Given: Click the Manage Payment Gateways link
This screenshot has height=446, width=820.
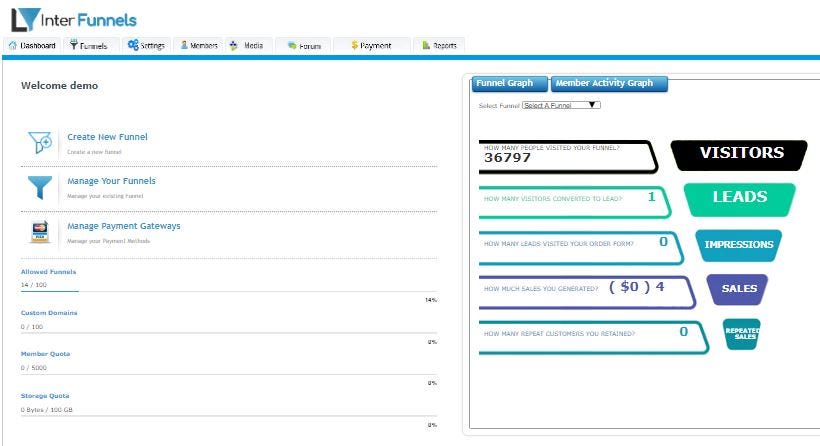Looking at the screenshot, I should [124, 226].
